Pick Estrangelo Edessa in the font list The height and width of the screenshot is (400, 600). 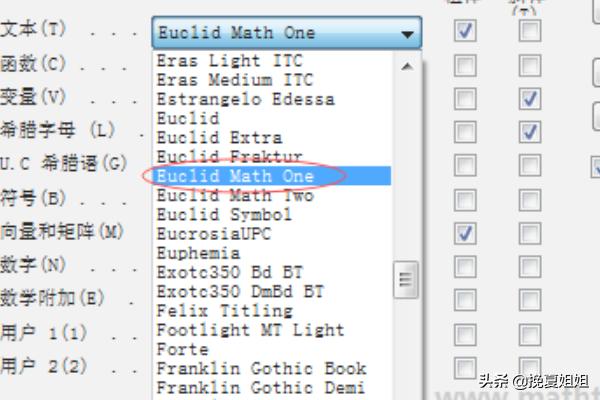click(x=245, y=99)
